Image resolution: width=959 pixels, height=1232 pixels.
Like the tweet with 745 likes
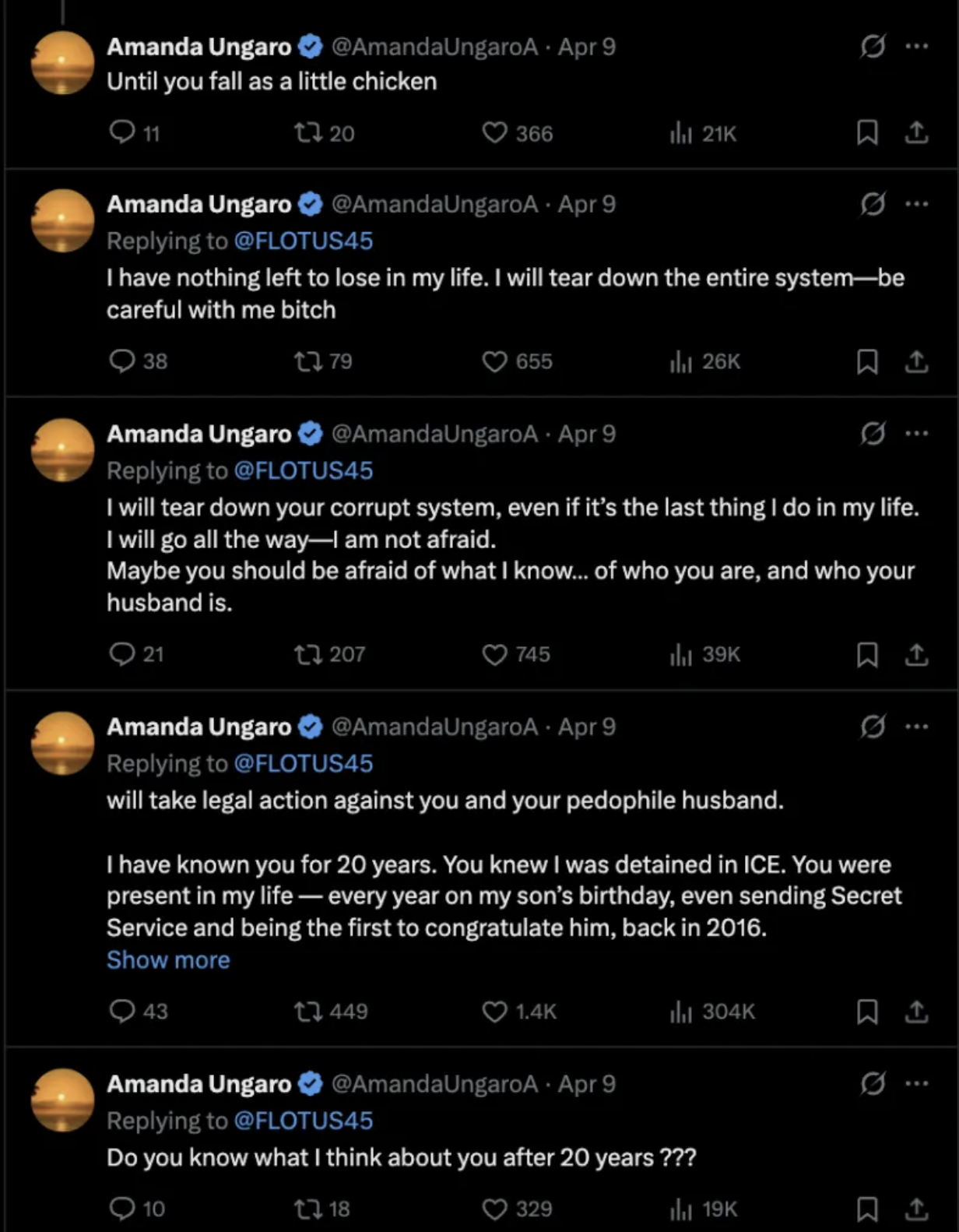[495, 654]
